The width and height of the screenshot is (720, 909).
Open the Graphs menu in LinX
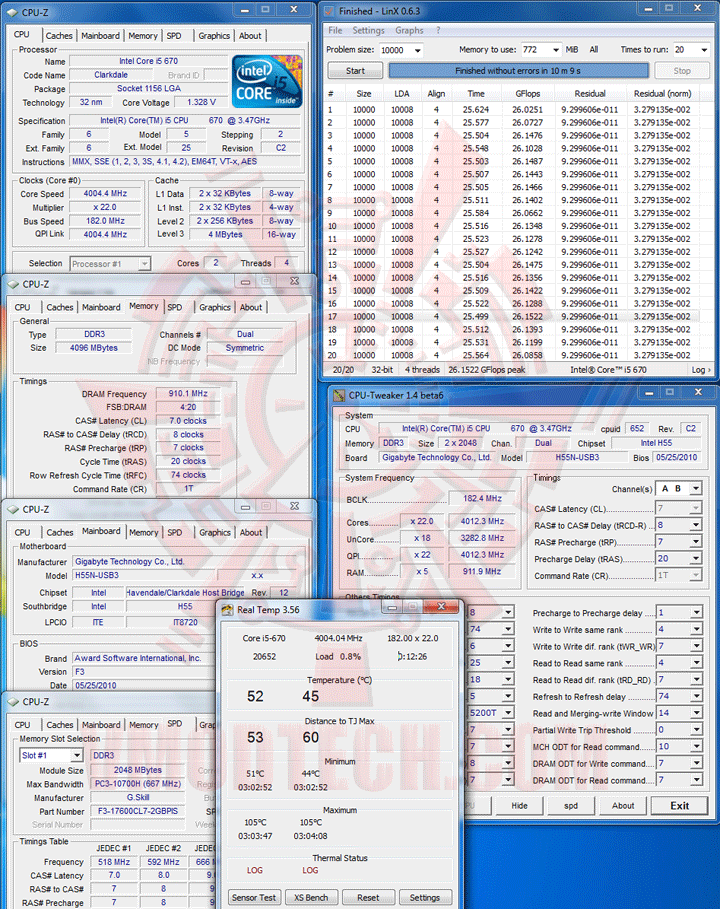coord(409,30)
